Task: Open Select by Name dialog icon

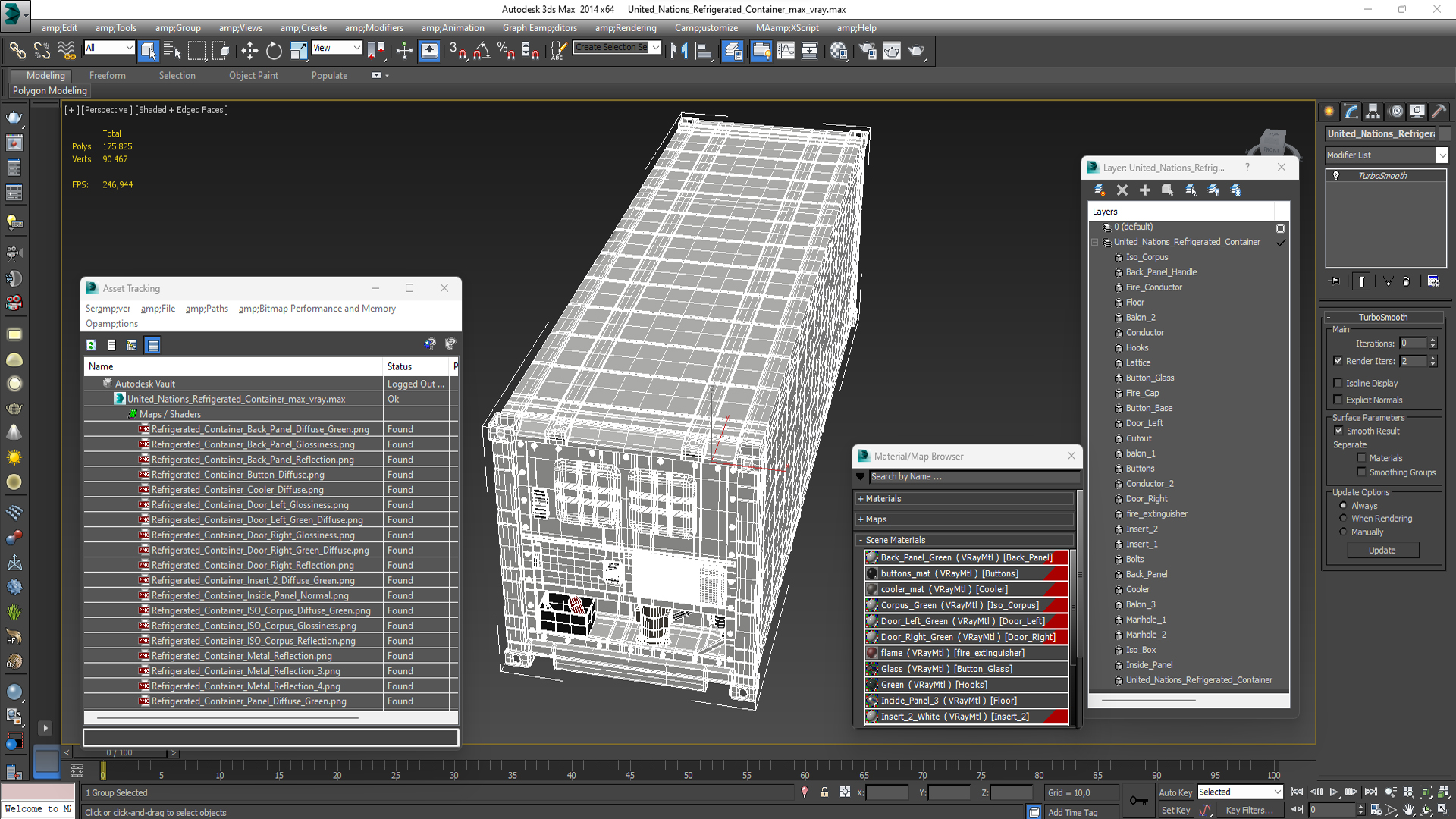Action: [172, 51]
